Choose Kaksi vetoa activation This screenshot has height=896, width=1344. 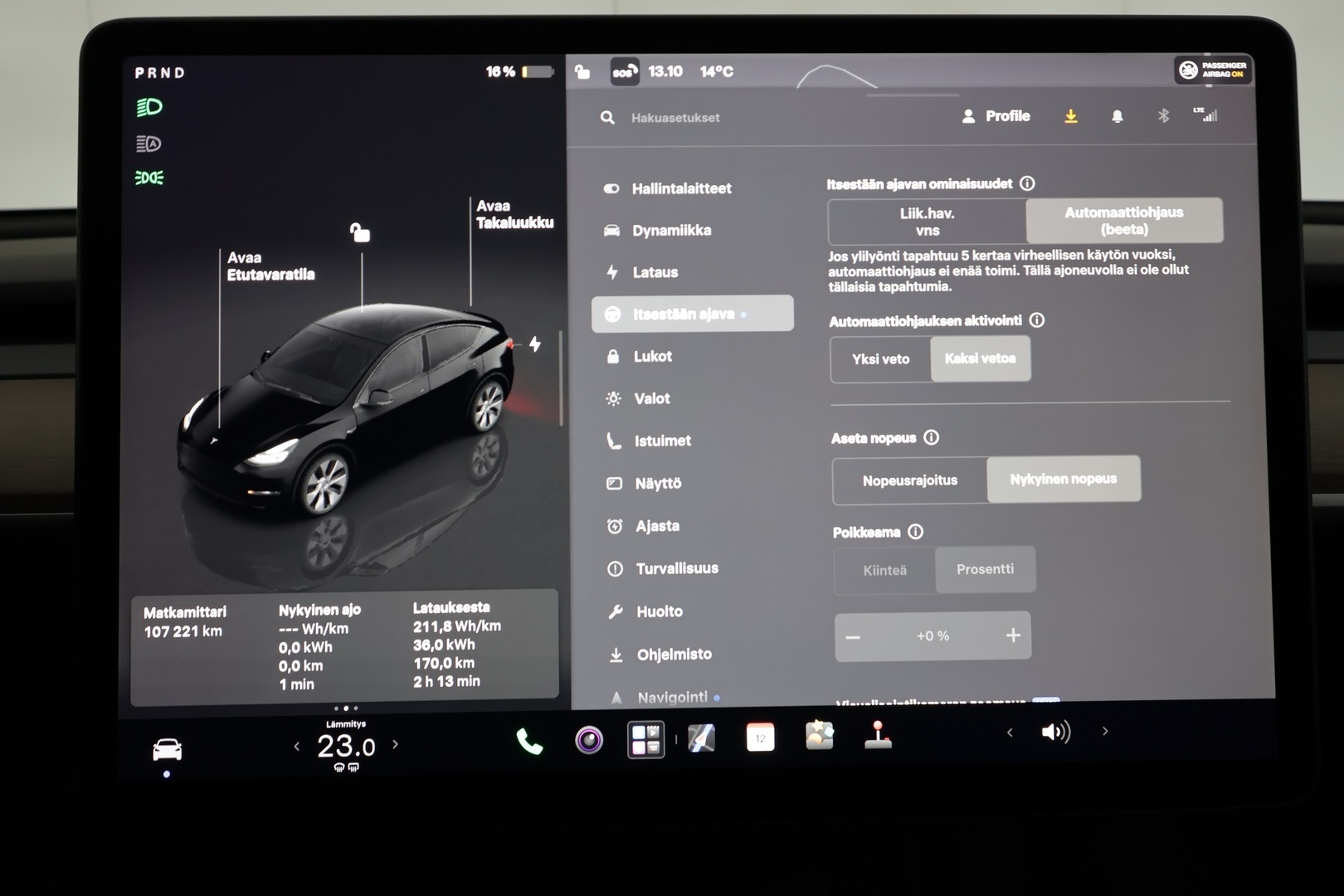pyautogui.click(x=980, y=358)
